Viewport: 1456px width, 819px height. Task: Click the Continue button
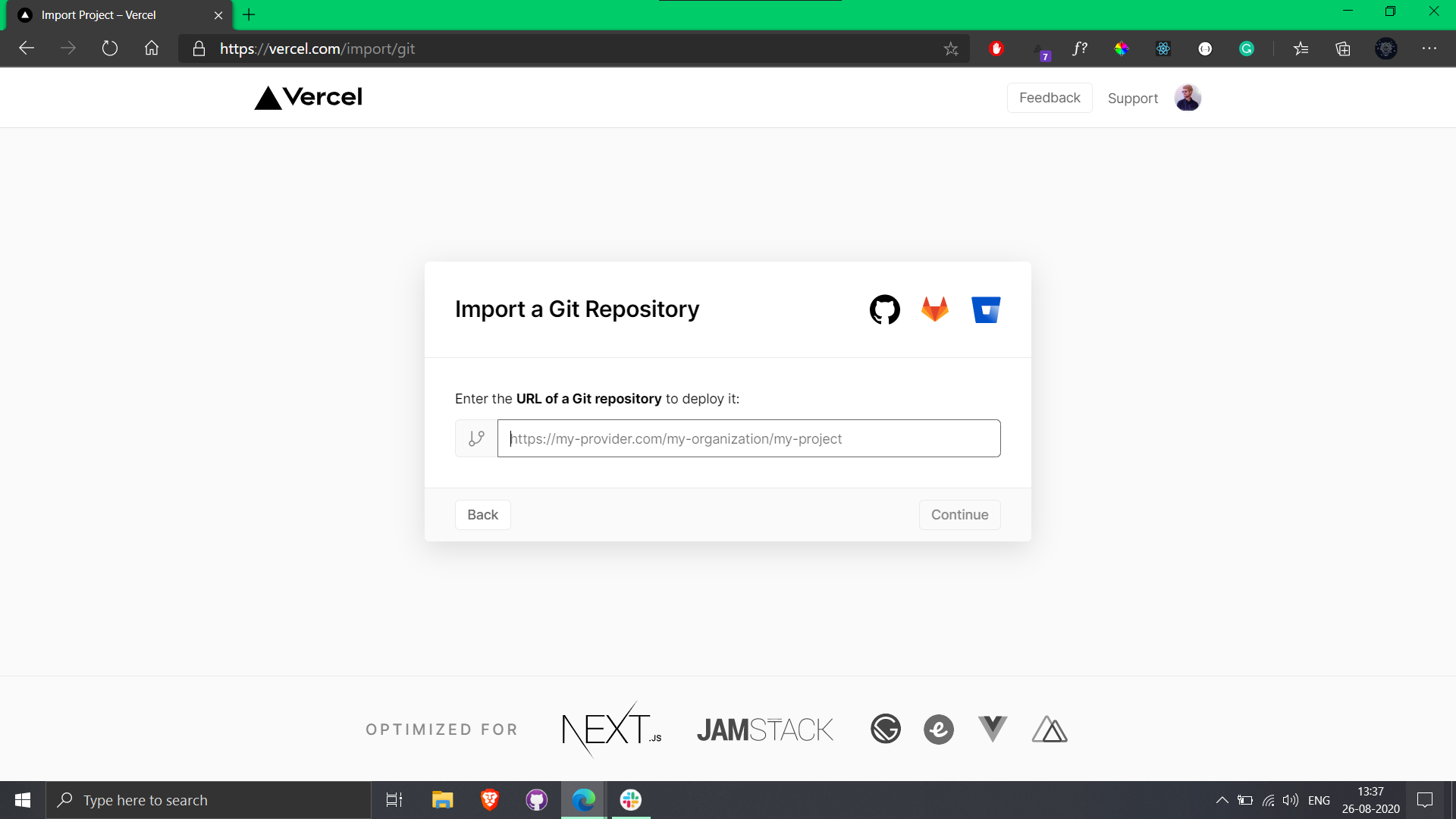[x=959, y=515]
